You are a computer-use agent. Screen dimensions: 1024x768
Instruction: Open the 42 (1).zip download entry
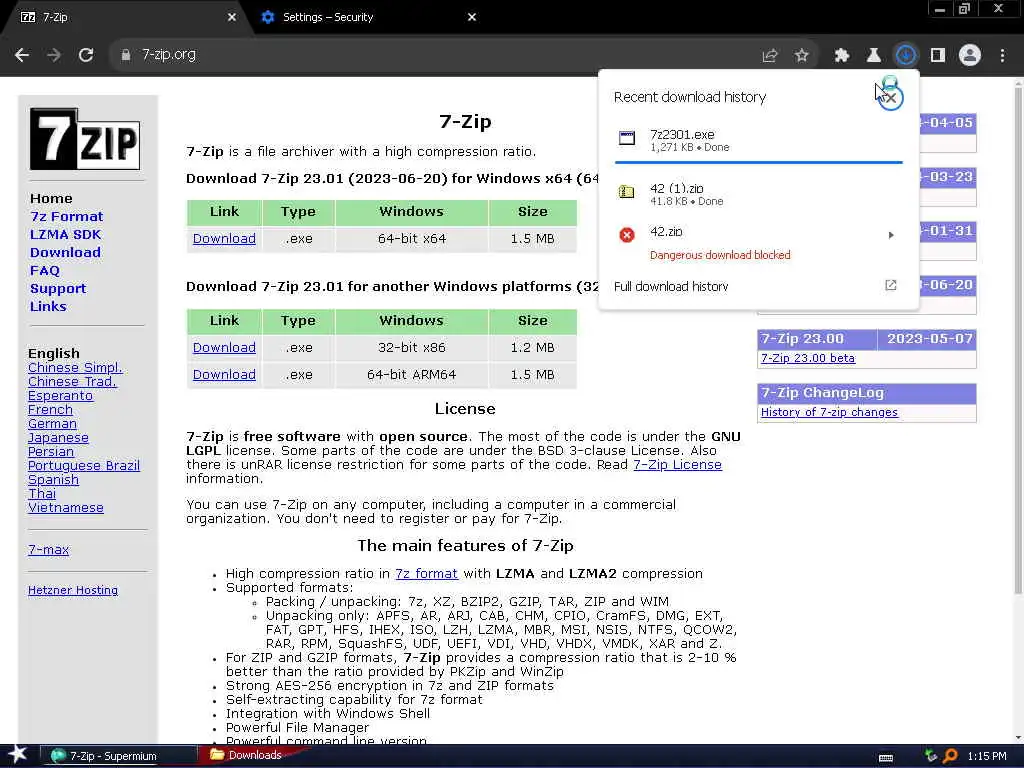pos(758,194)
